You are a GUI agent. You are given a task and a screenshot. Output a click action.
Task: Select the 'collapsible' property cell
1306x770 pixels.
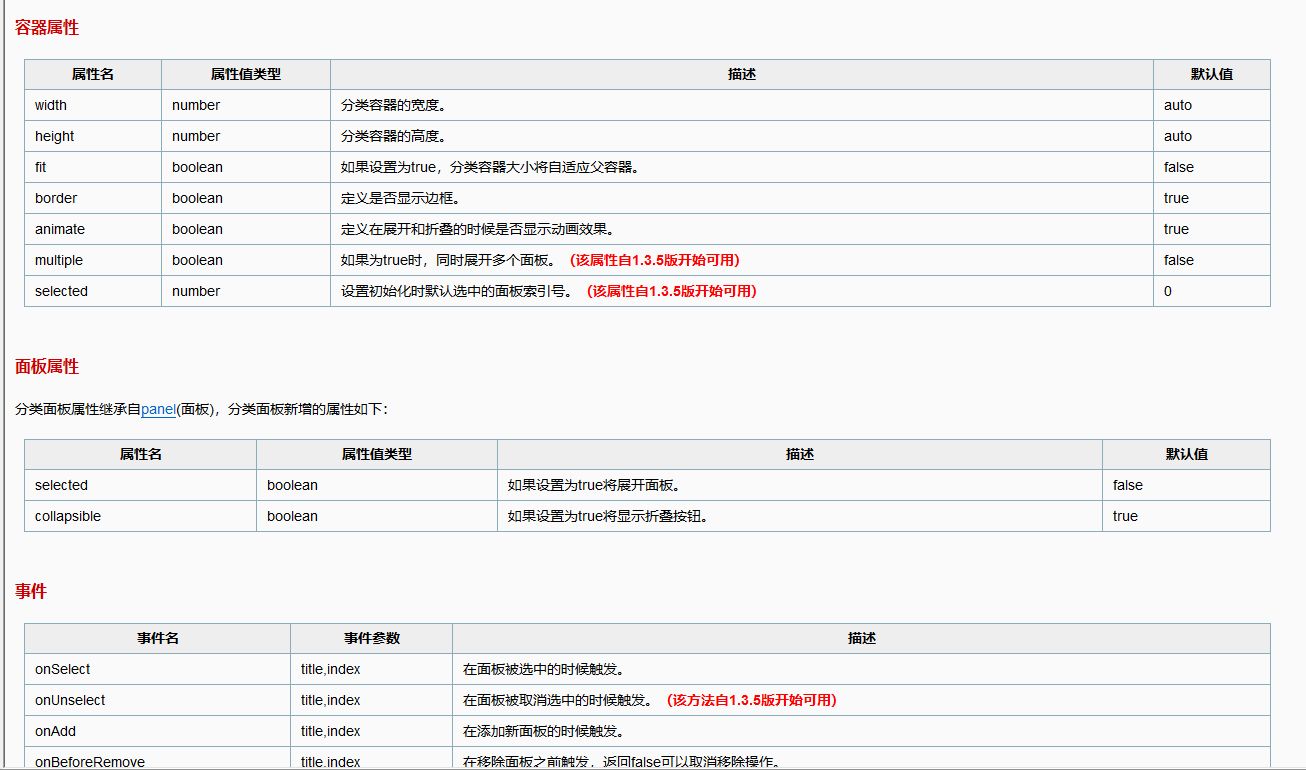(x=140, y=516)
